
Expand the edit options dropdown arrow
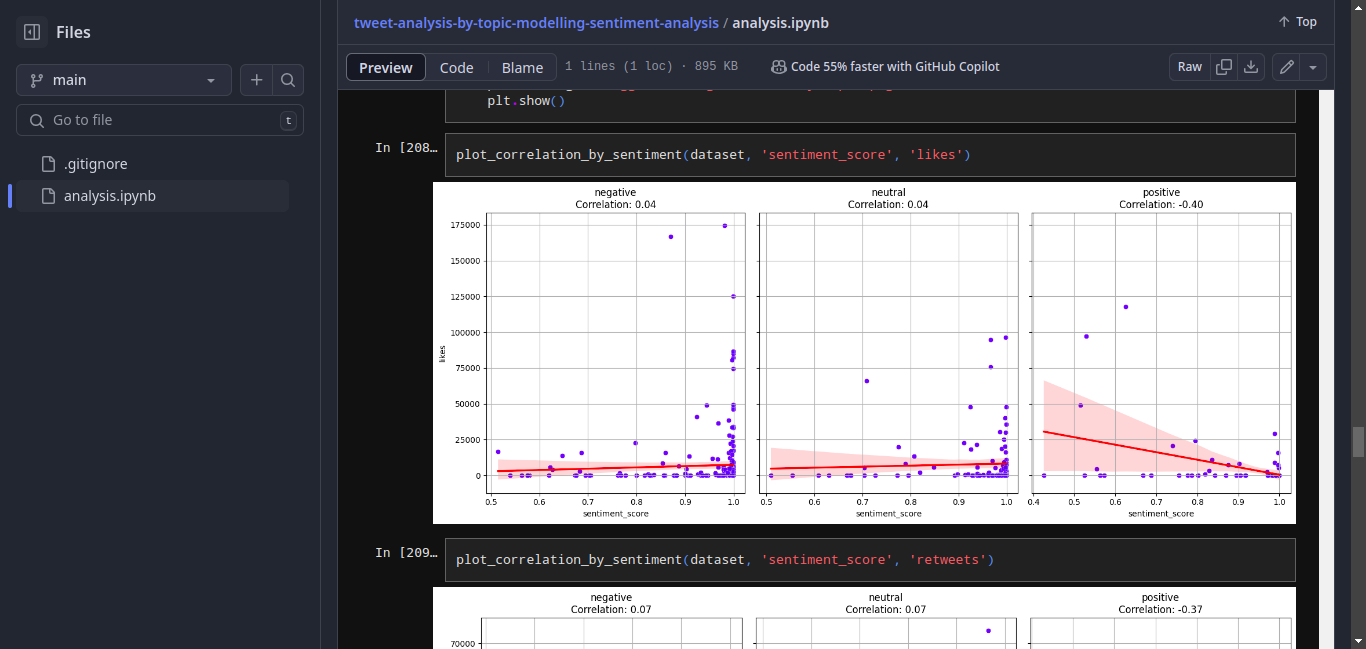click(1313, 66)
